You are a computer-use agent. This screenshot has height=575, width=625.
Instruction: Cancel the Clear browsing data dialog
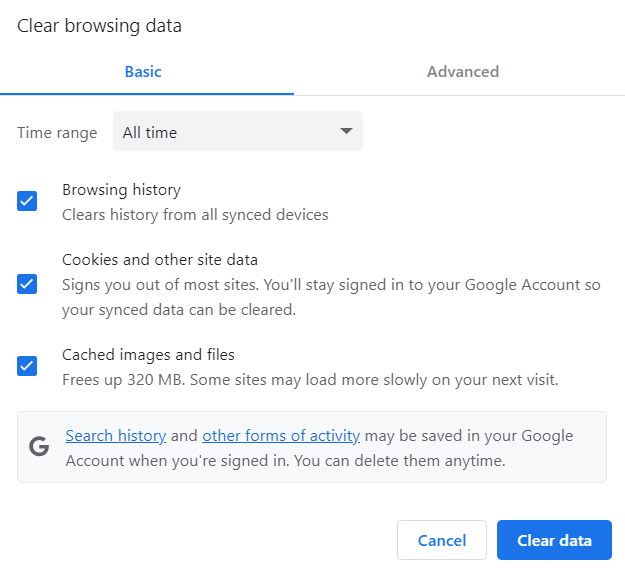click(441, 540)
